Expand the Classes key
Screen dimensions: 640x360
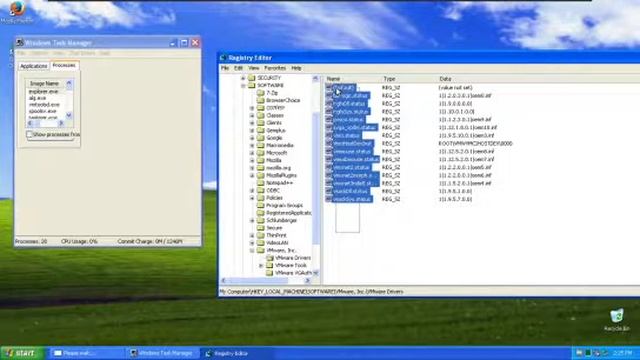[x=252, y=115]
